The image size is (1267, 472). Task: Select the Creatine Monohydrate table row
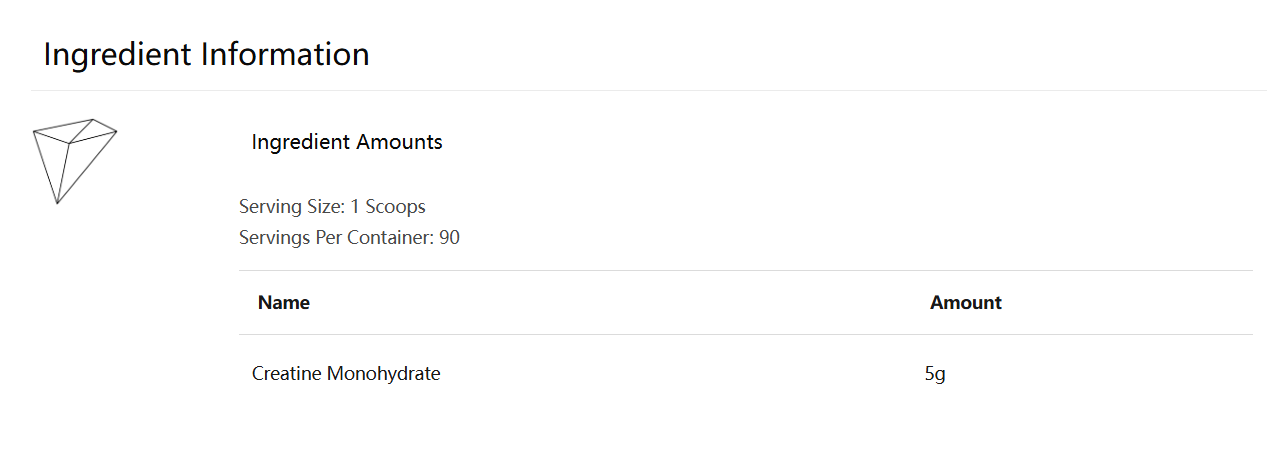(x=600, y=374)
